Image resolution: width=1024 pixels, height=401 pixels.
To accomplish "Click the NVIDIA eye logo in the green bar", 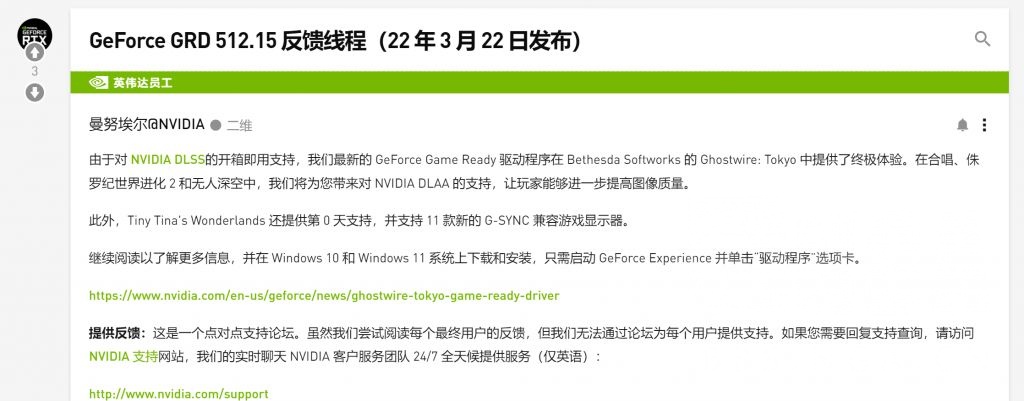I will point(99,83).
